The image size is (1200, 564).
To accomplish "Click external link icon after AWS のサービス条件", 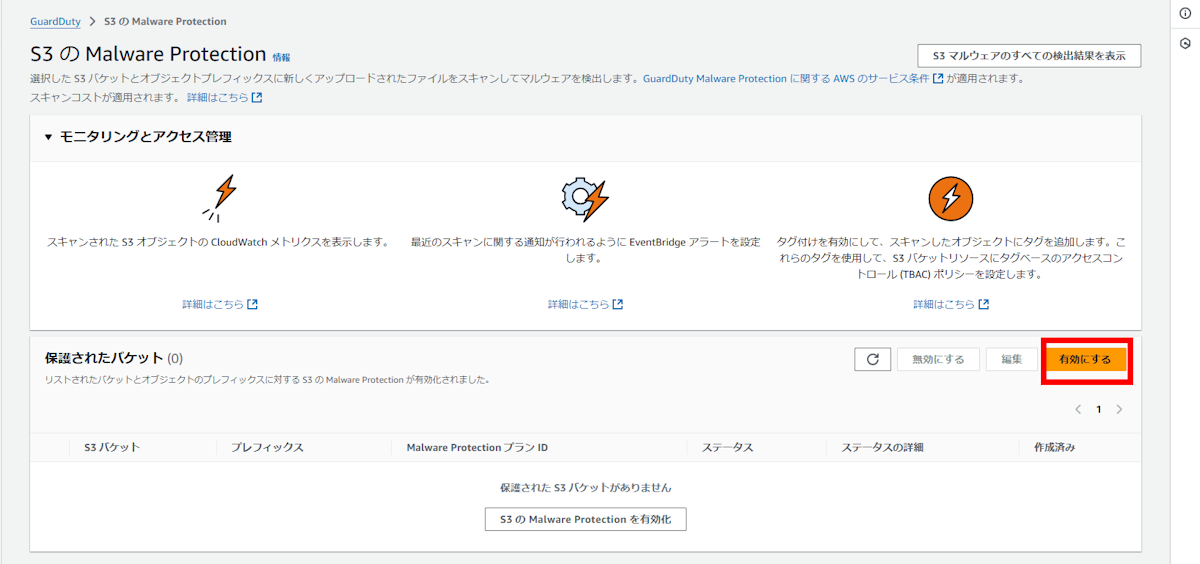I will (x=938, y=78).
